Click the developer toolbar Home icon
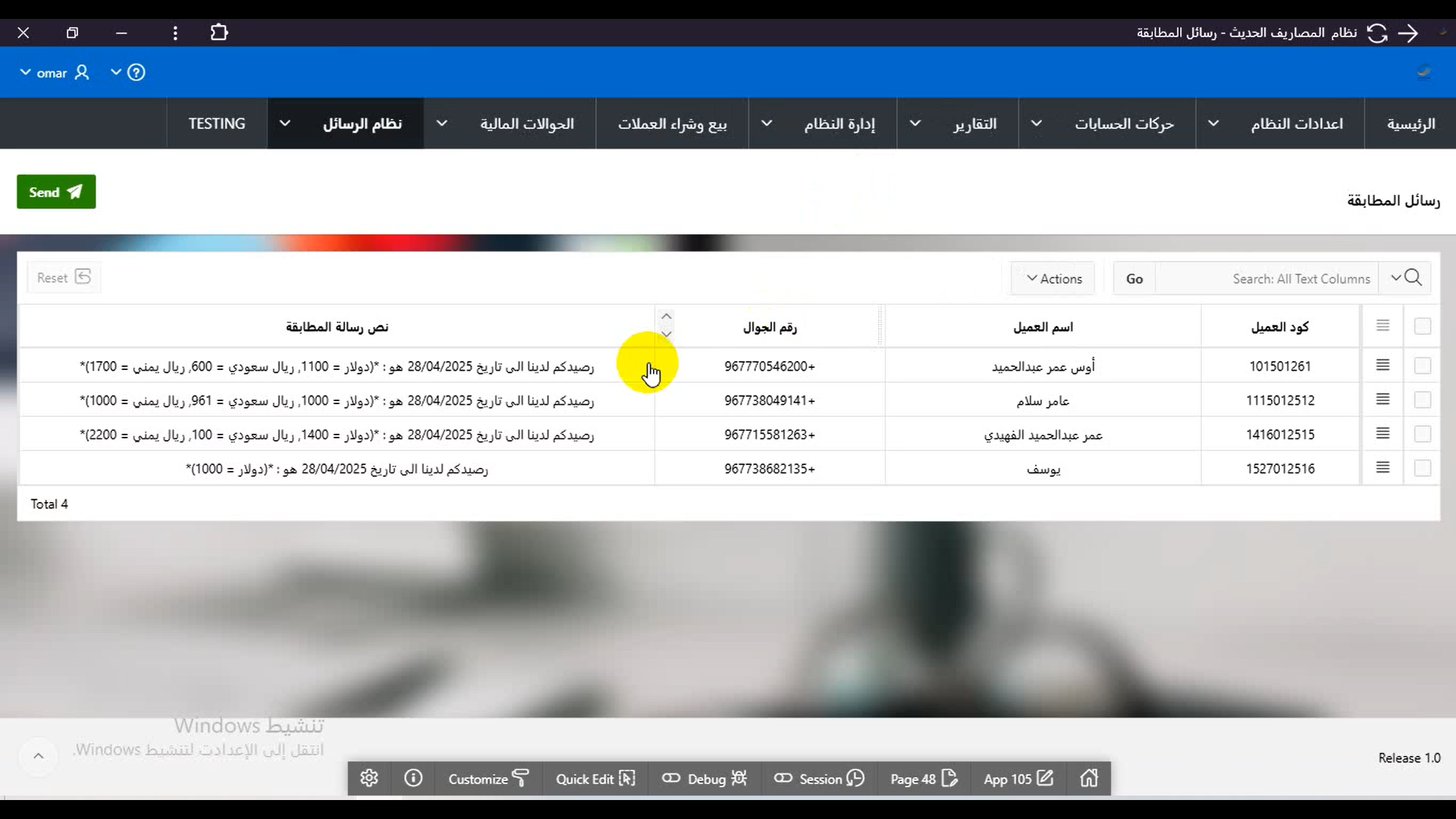The height and width of the screenshot is (819, 1456). pos(1089,778)
